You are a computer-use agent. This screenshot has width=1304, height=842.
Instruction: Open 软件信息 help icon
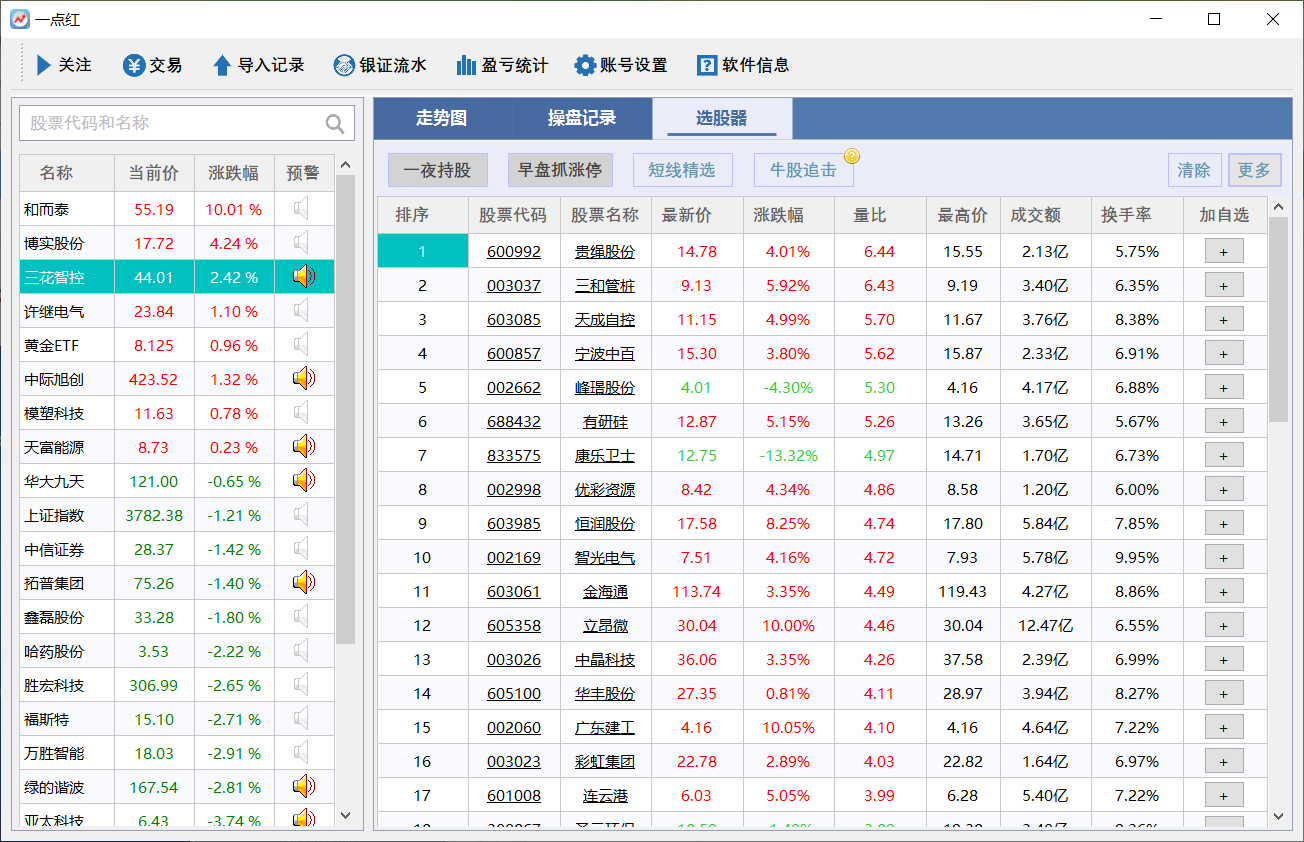[x=707, y=65]
